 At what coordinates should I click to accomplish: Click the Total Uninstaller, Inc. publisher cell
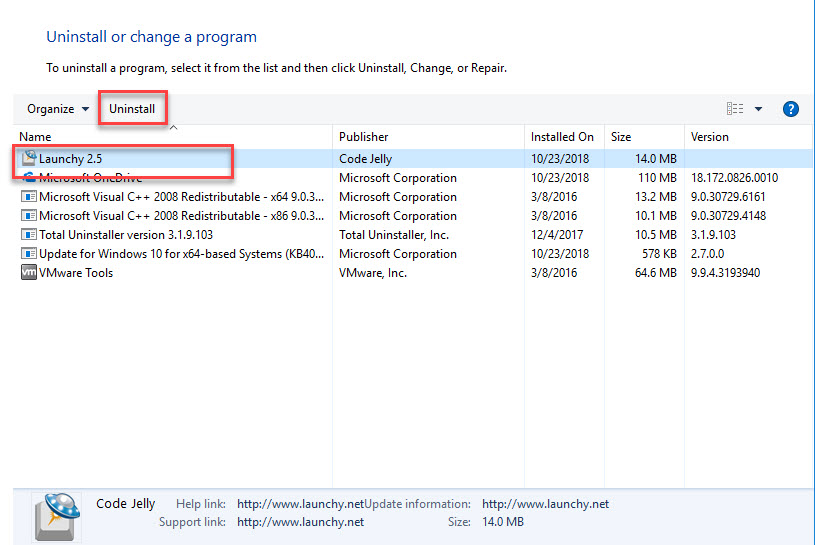click(x=394, y=234)
